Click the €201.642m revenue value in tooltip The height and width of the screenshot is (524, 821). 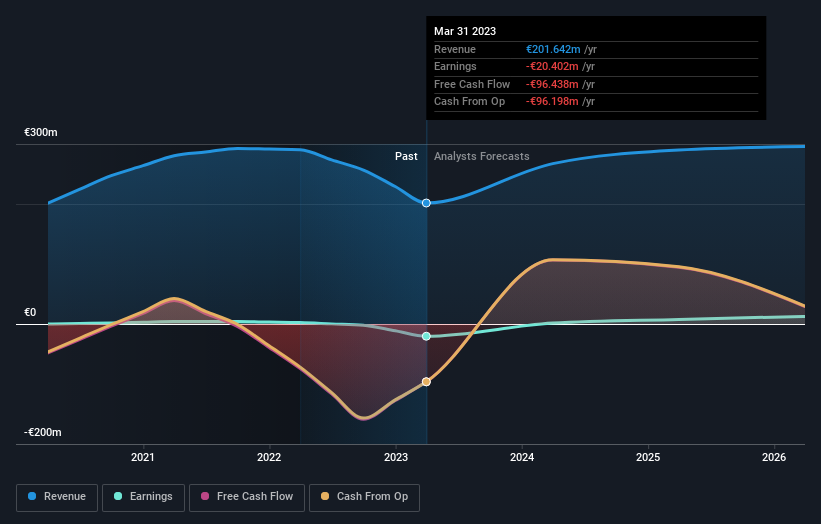(553, 49)
